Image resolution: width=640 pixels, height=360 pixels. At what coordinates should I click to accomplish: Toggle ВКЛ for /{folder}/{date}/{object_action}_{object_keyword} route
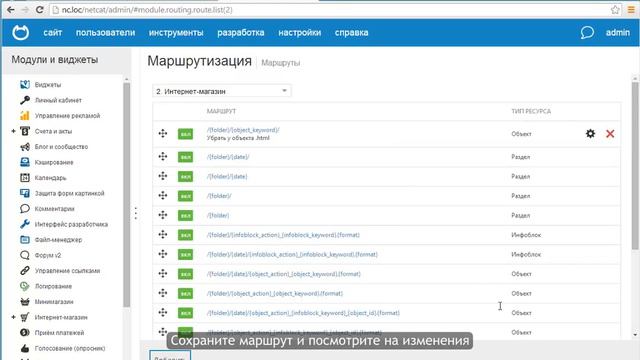(185, 274)
